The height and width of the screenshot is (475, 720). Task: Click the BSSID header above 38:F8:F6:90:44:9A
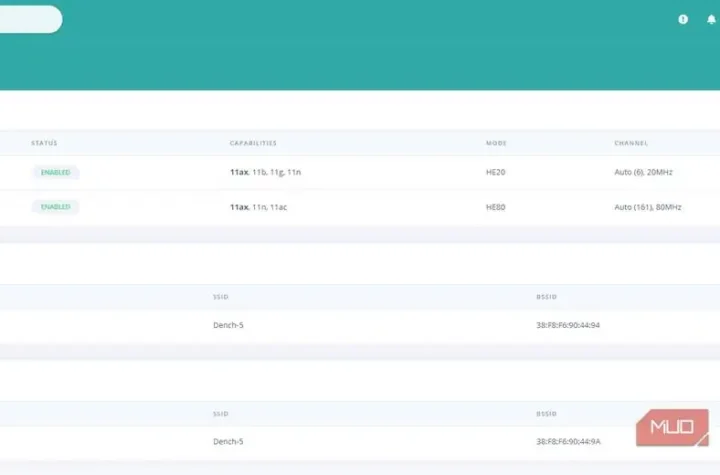pyautogui.click(x=546, y=414)
